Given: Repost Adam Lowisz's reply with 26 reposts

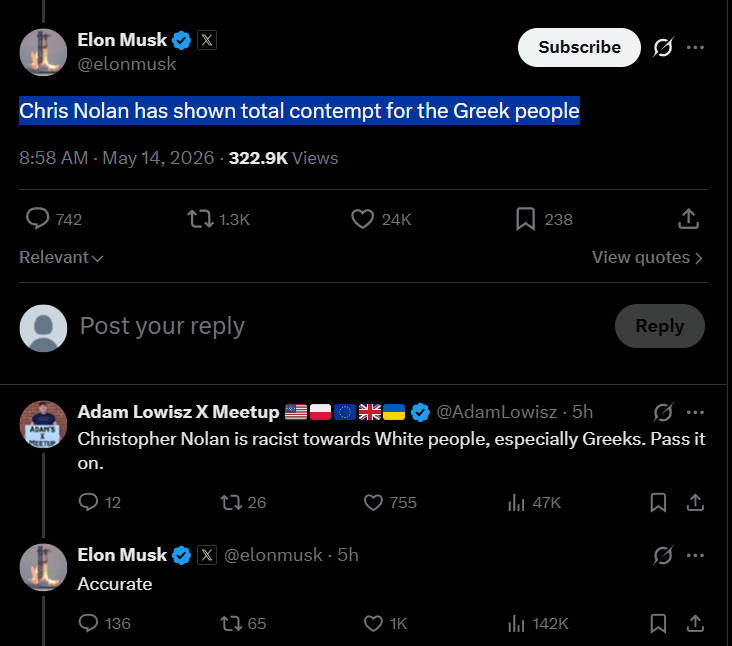Looking at the screenshot, I should pyautogui.click(x=231, y=503).
